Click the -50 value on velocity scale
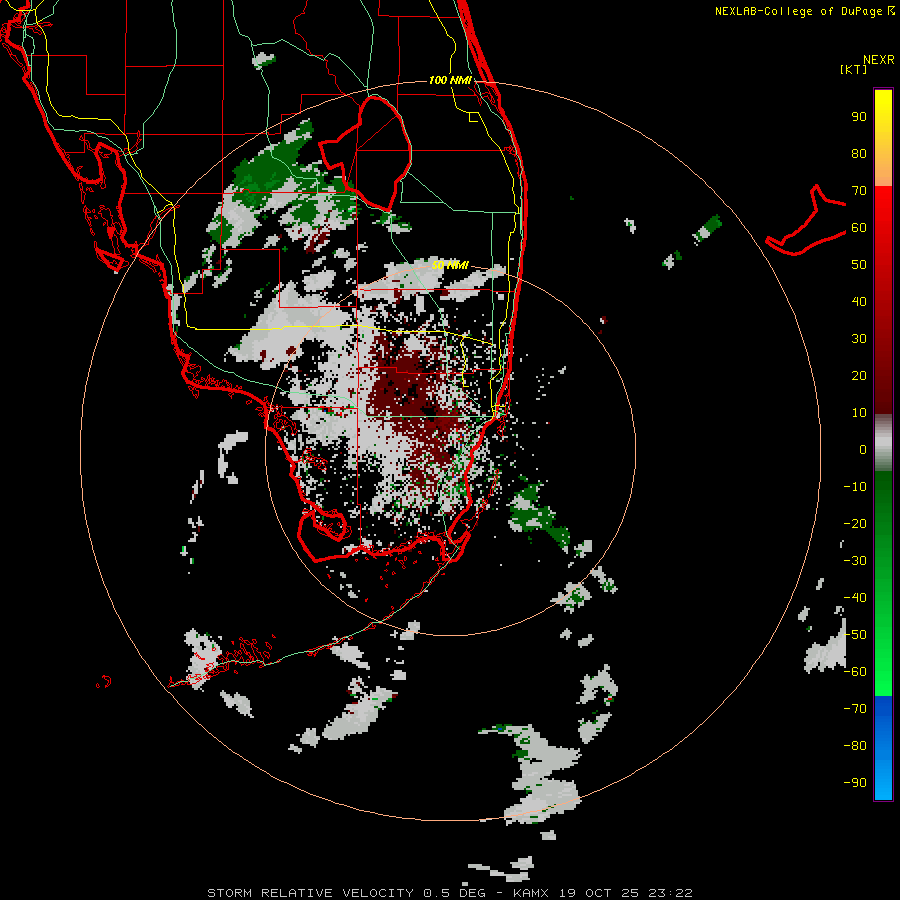 click(x=855, y=635)
